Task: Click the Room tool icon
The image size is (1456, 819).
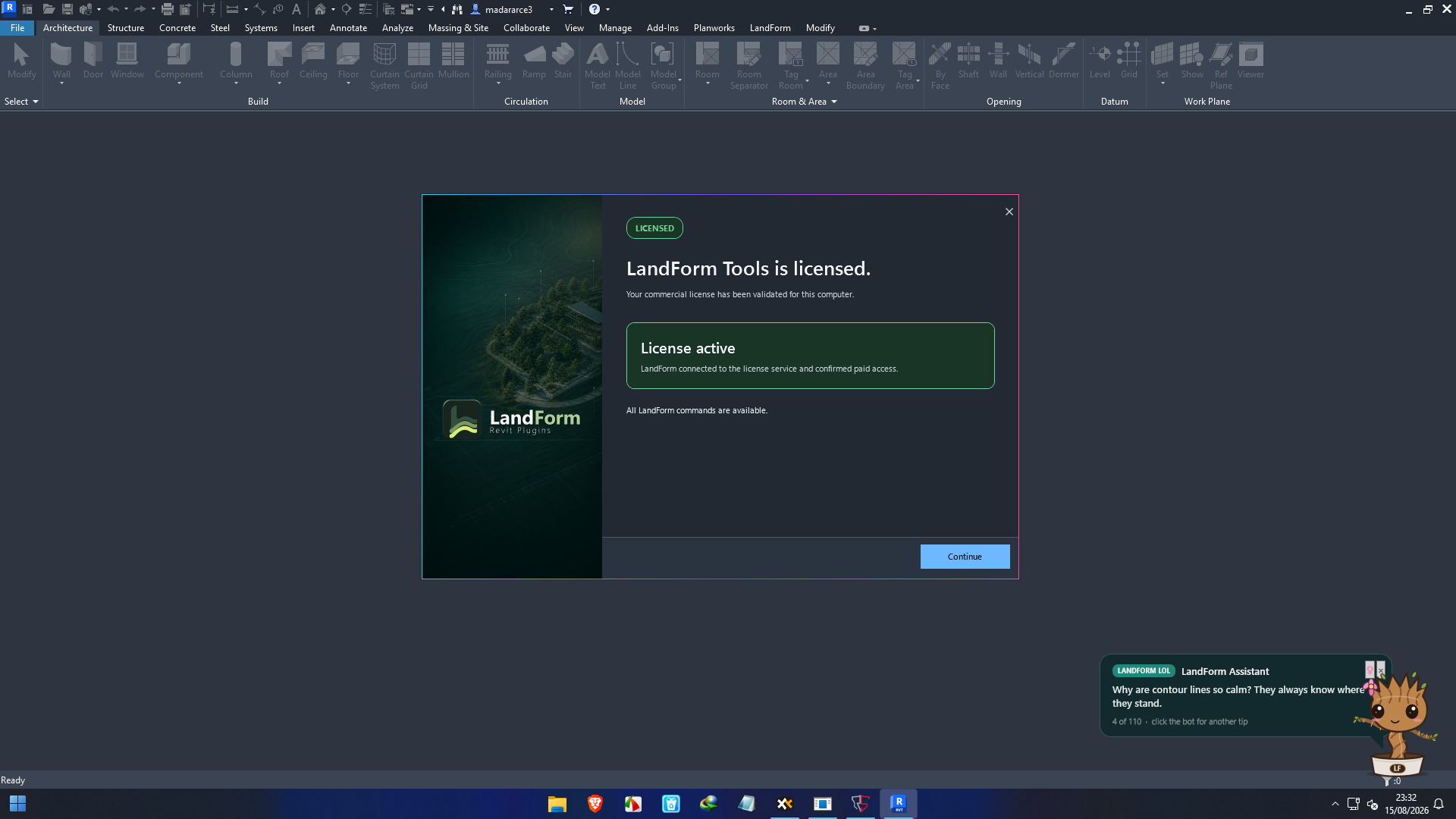Action: [707, 55]
